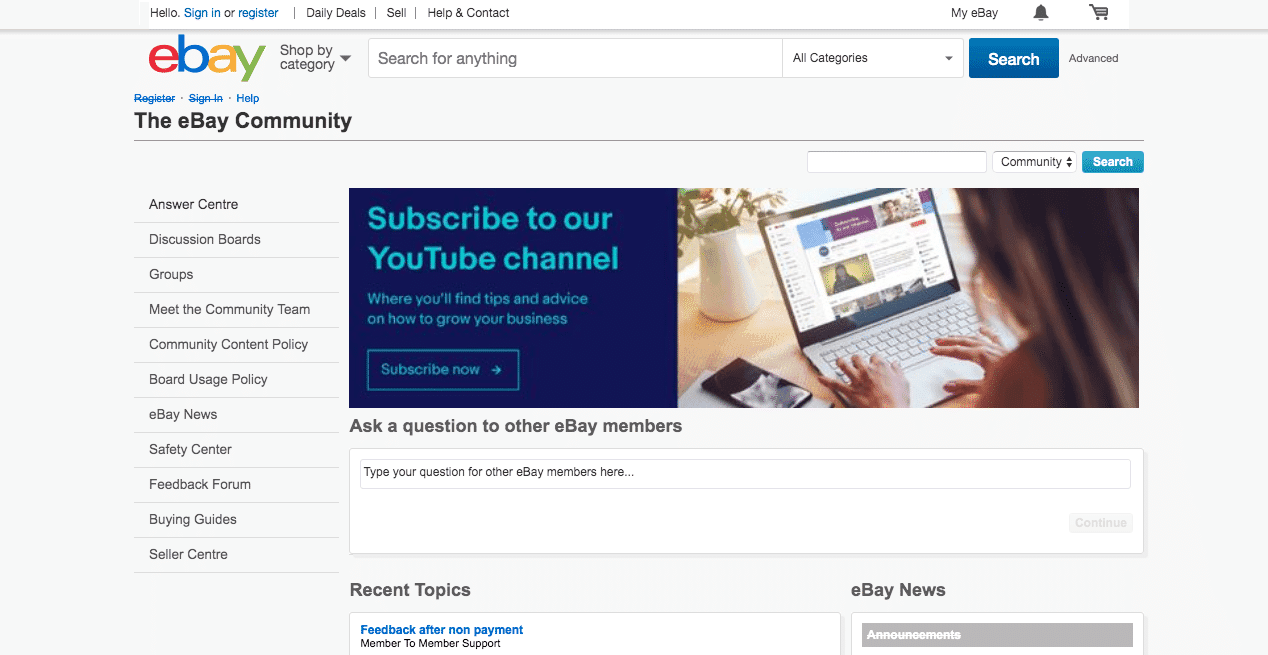Expand the Shop by category menu
Viewport: 1268px width, 655px height.
point(315,58)
